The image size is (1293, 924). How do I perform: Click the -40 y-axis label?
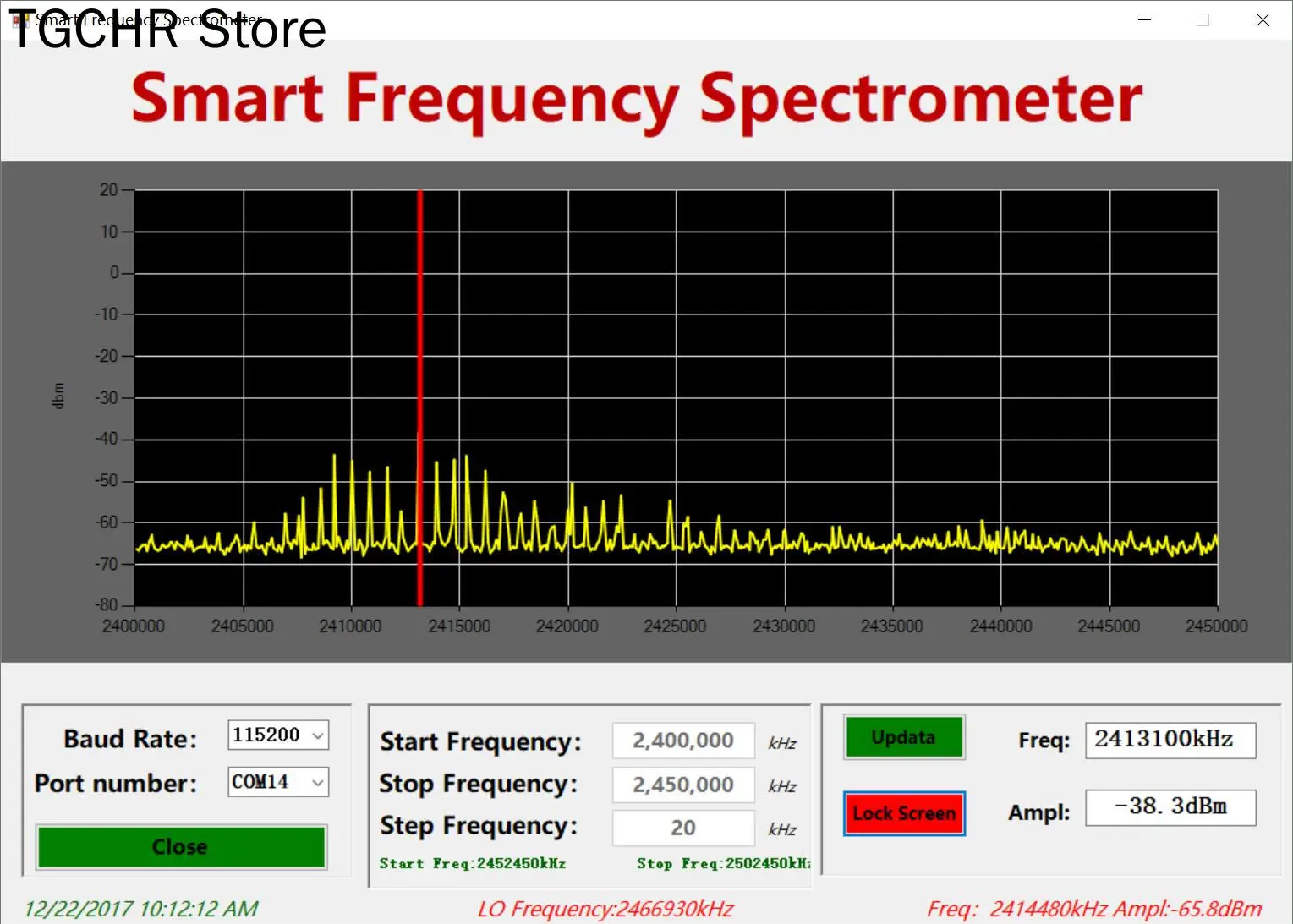pyautogui.click(x=107, y=439)
